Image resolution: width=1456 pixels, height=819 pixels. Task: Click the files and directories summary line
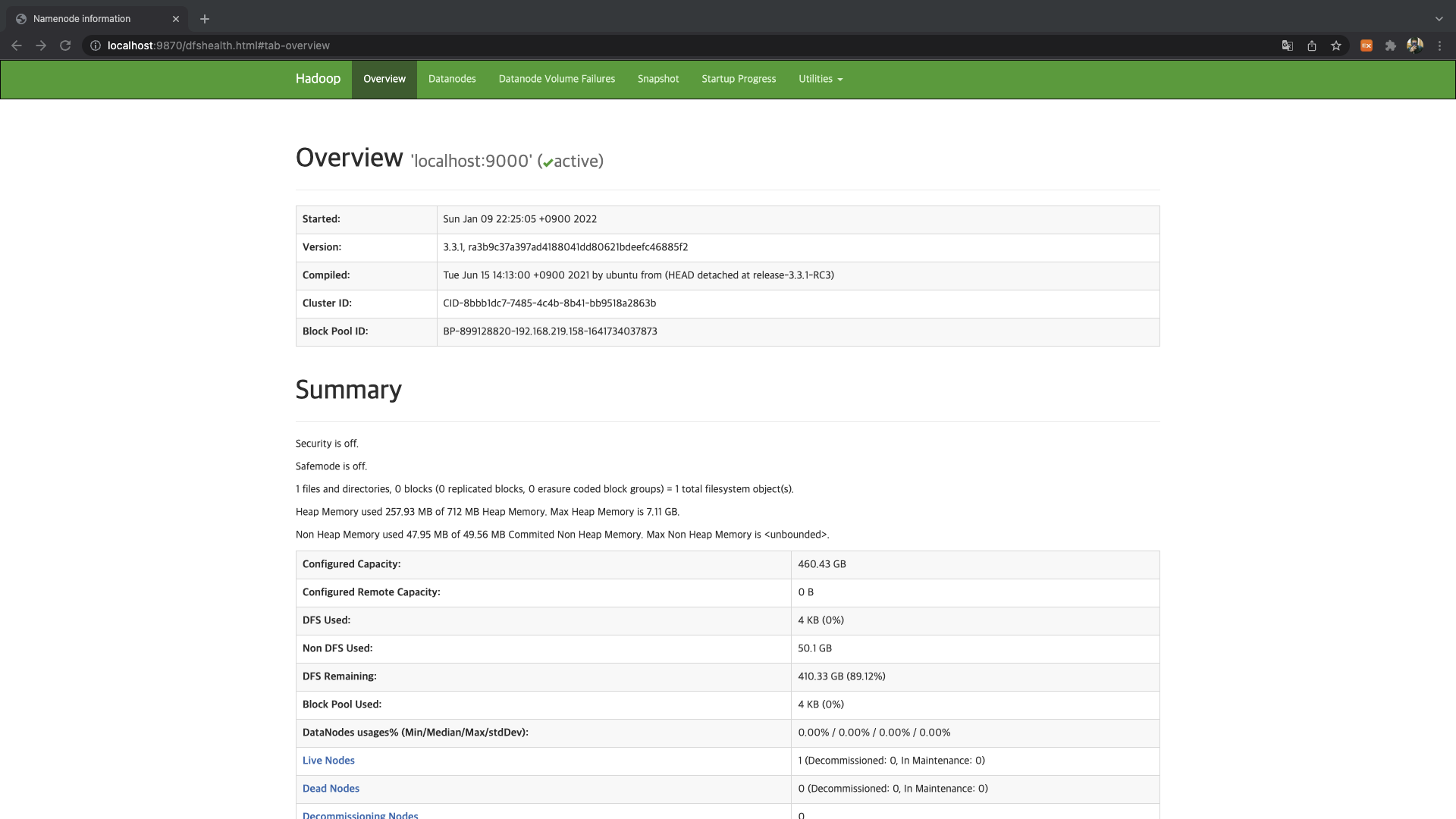coord(544,489)
